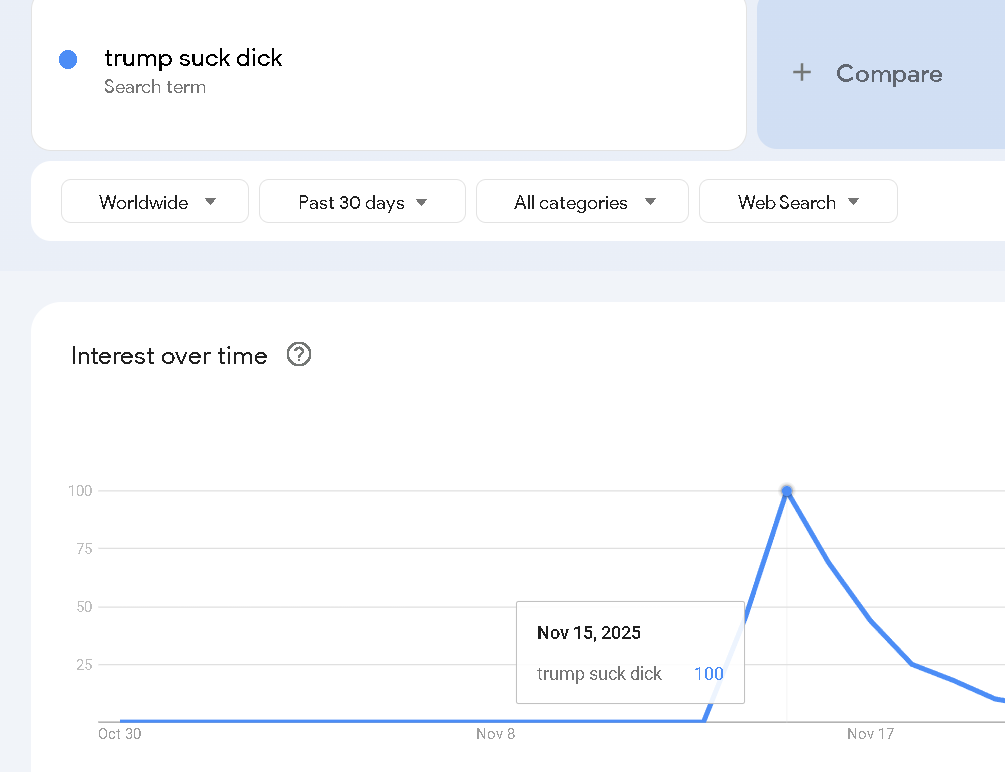Click the Interest over time heading

169,356
